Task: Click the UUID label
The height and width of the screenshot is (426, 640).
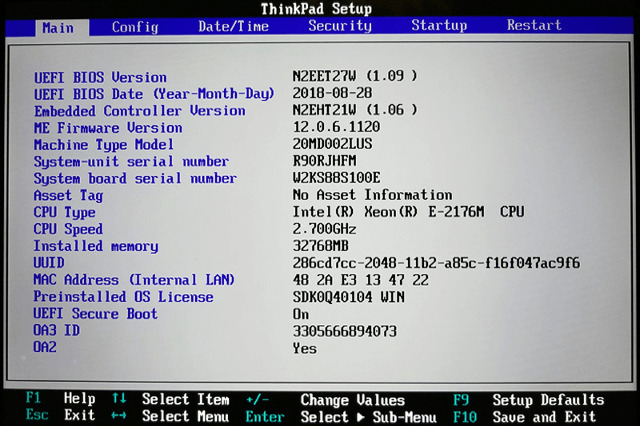Action: point(49,262)
